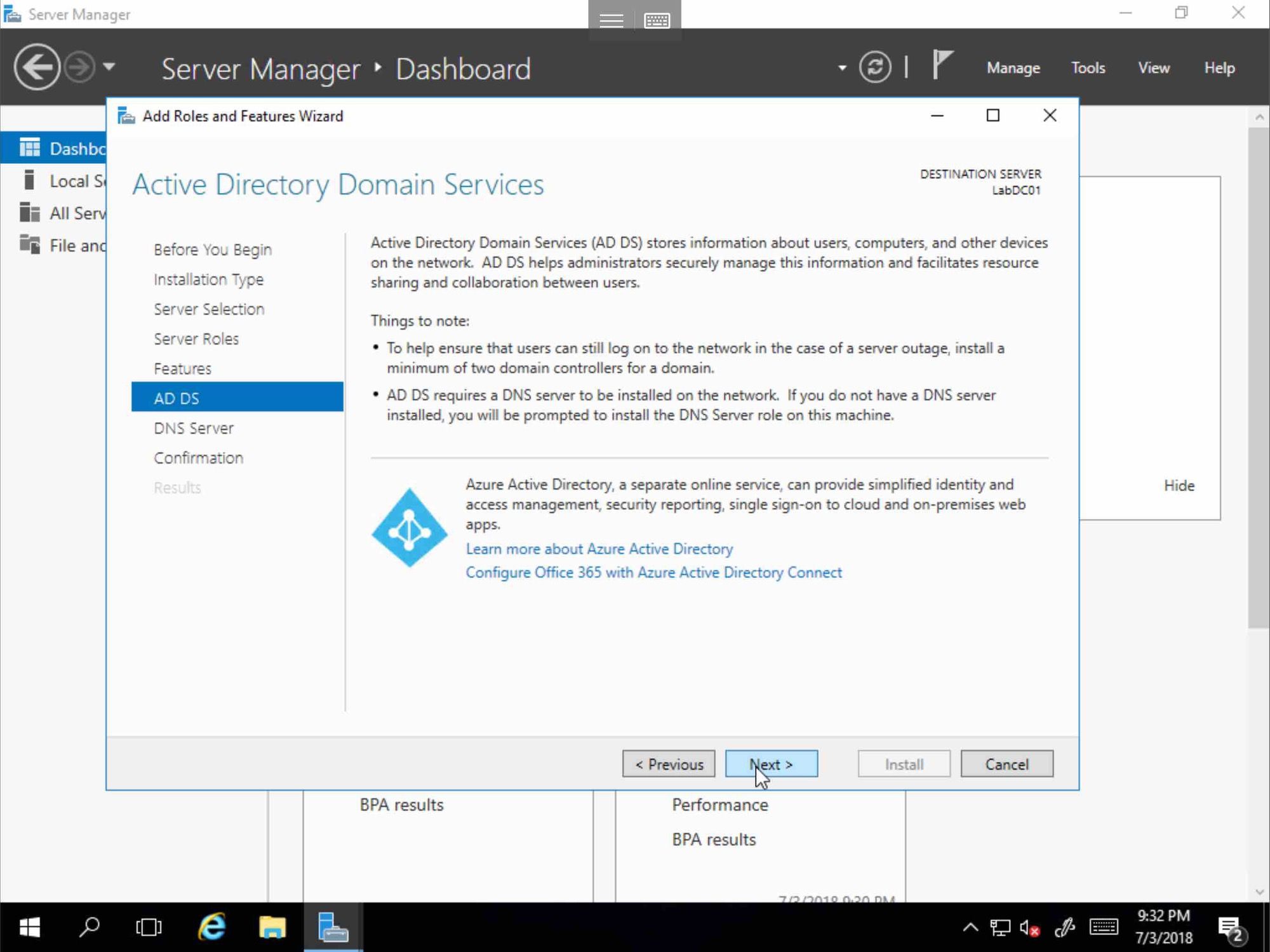This screenshot has height=952, width=1270.
Task: Go to DNS Server step
Action: coord(193,428)
